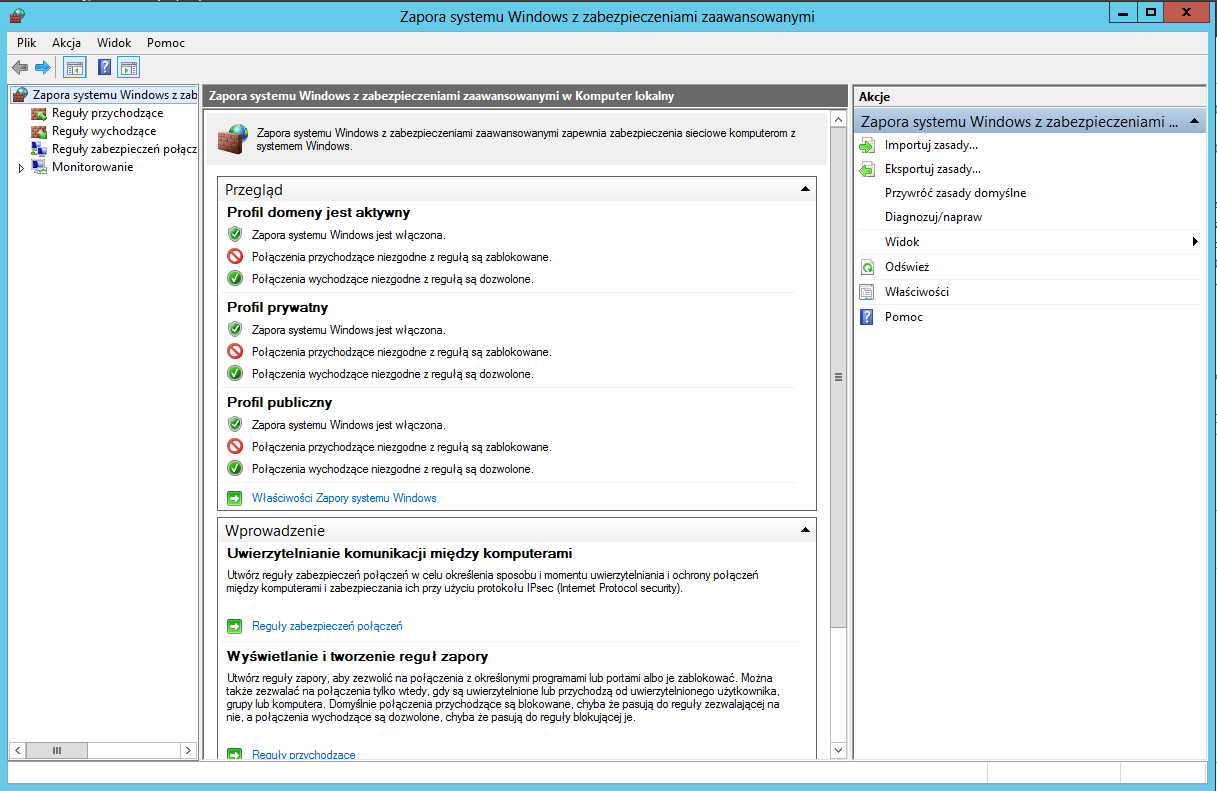
Task: Collapse the Wprowadzenie section
Action: click(804, 530)
